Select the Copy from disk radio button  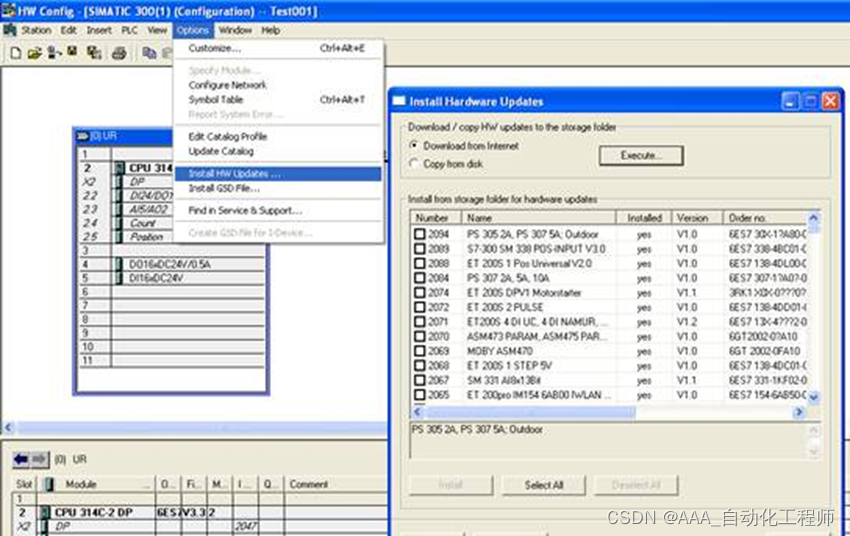tap(414, 163)
